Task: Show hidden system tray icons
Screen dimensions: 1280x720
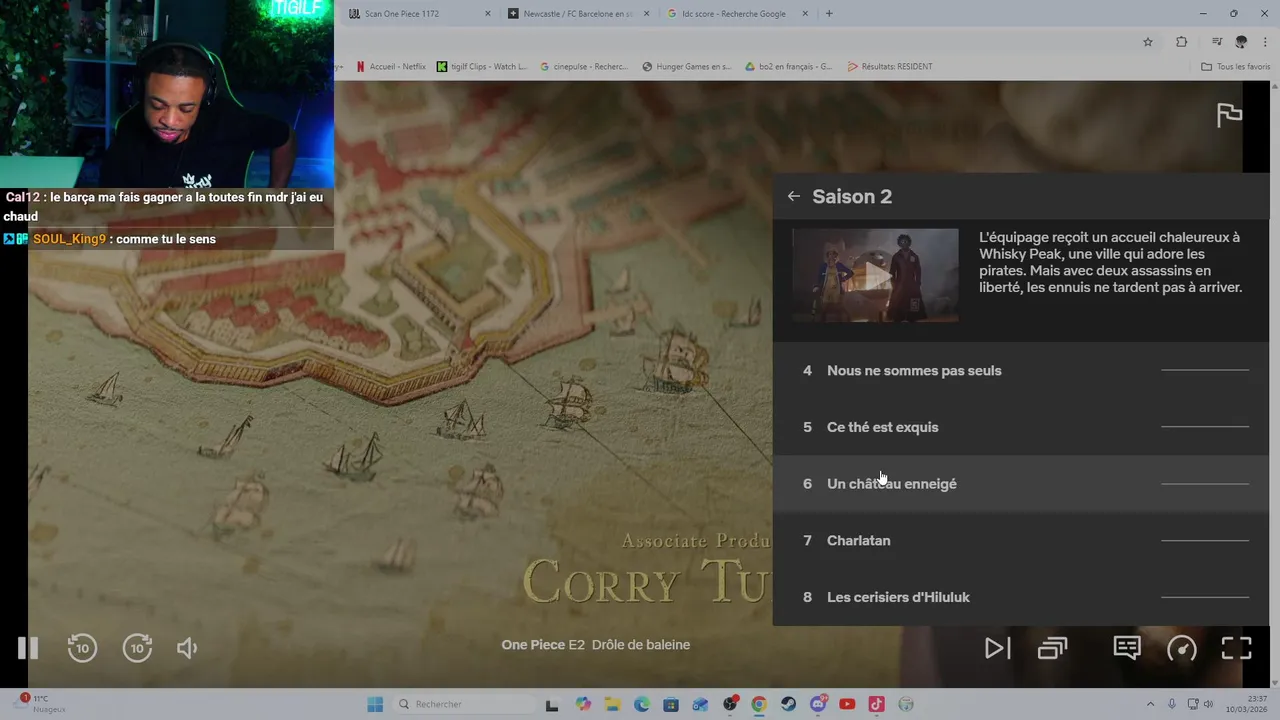Action: click(x=1150, y=704)
